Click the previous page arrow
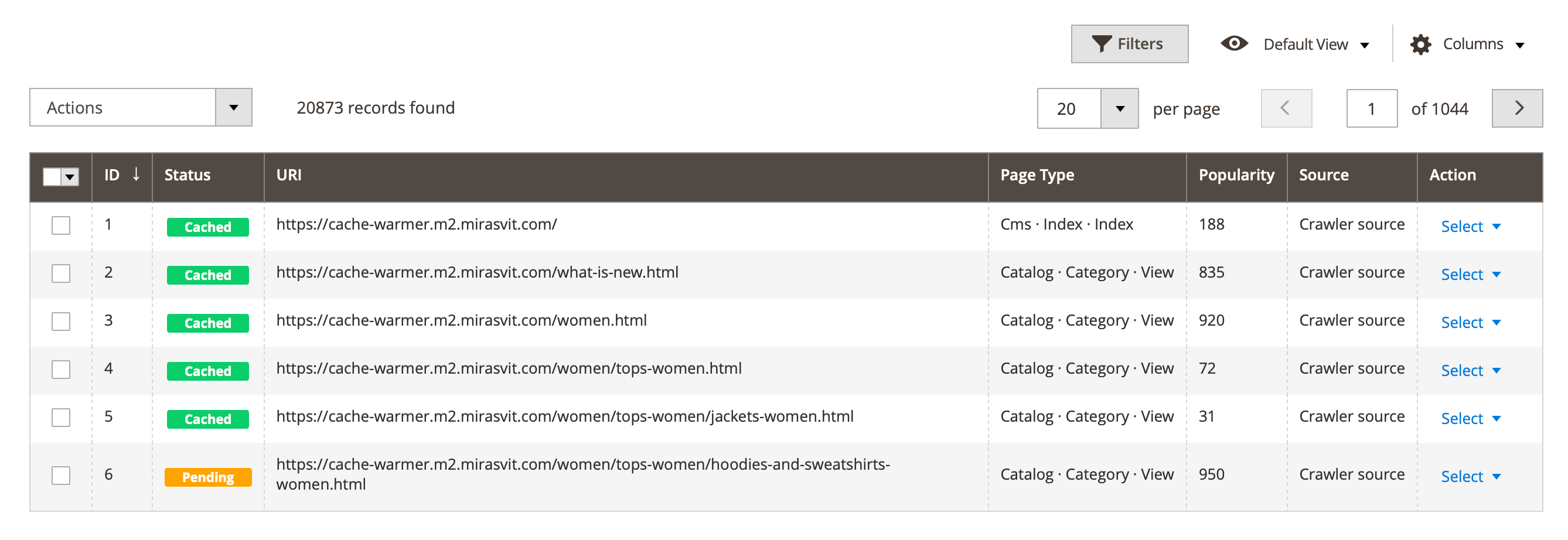Screen dimensions: 1568x540 [x=1286, y=108]
